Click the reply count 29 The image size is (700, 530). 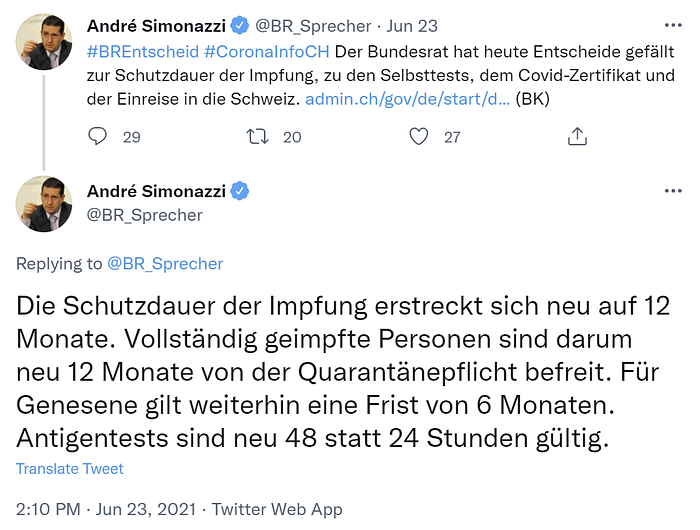pos(132,137)
